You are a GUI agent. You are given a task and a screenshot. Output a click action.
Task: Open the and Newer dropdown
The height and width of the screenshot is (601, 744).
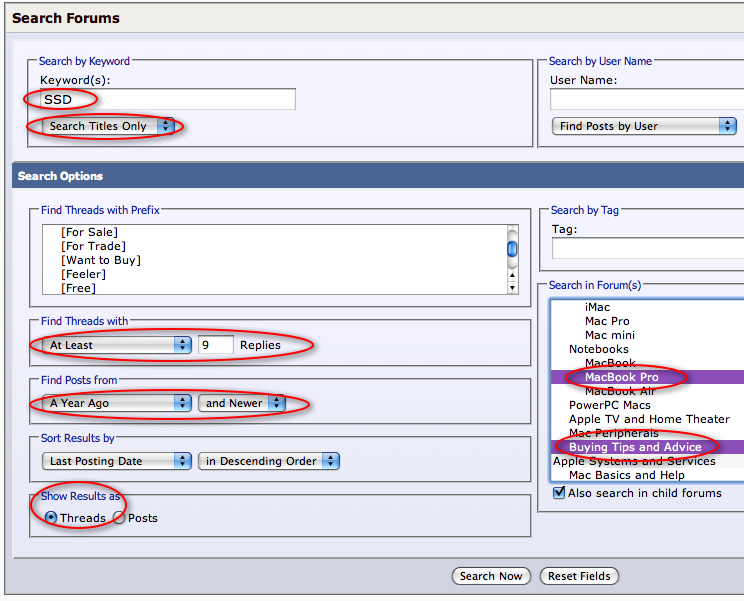(242, 403)
